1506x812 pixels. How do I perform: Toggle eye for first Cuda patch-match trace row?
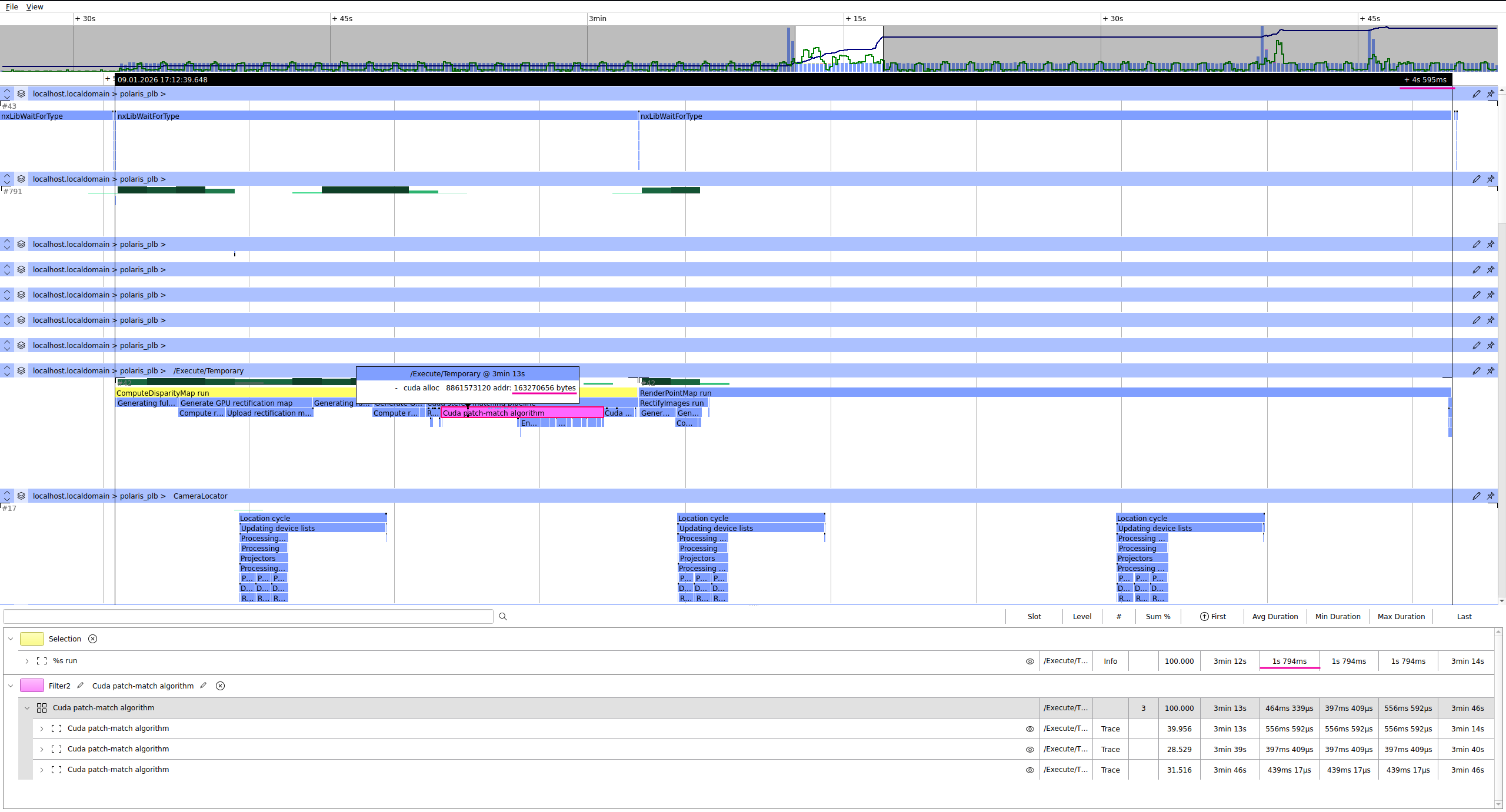[1029, 729]
